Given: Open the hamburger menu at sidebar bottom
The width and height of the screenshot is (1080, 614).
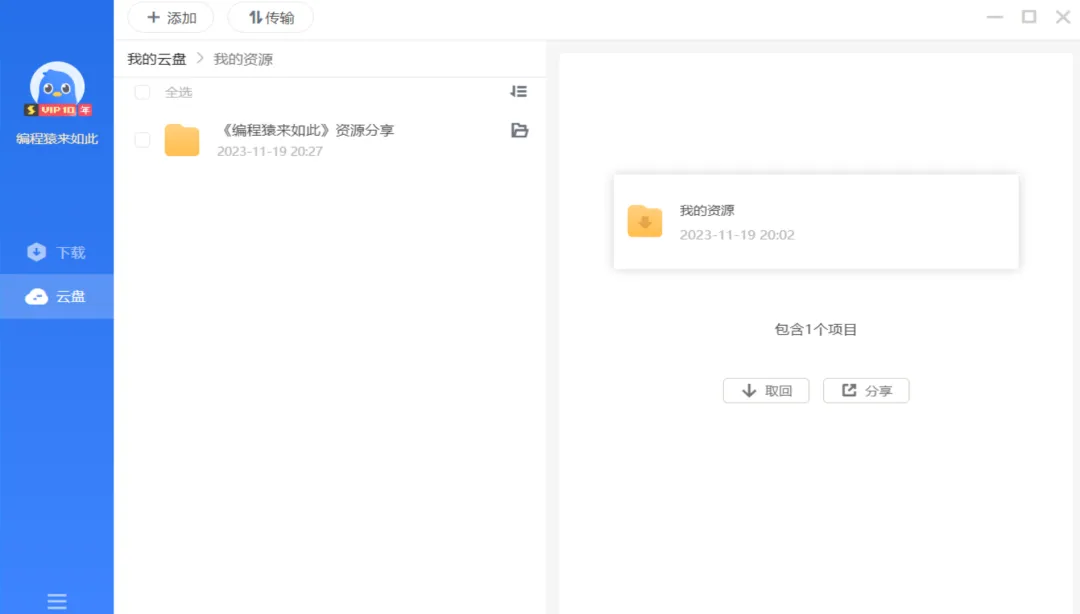Looking at the screenshot, I should click(x=57, y=601).
